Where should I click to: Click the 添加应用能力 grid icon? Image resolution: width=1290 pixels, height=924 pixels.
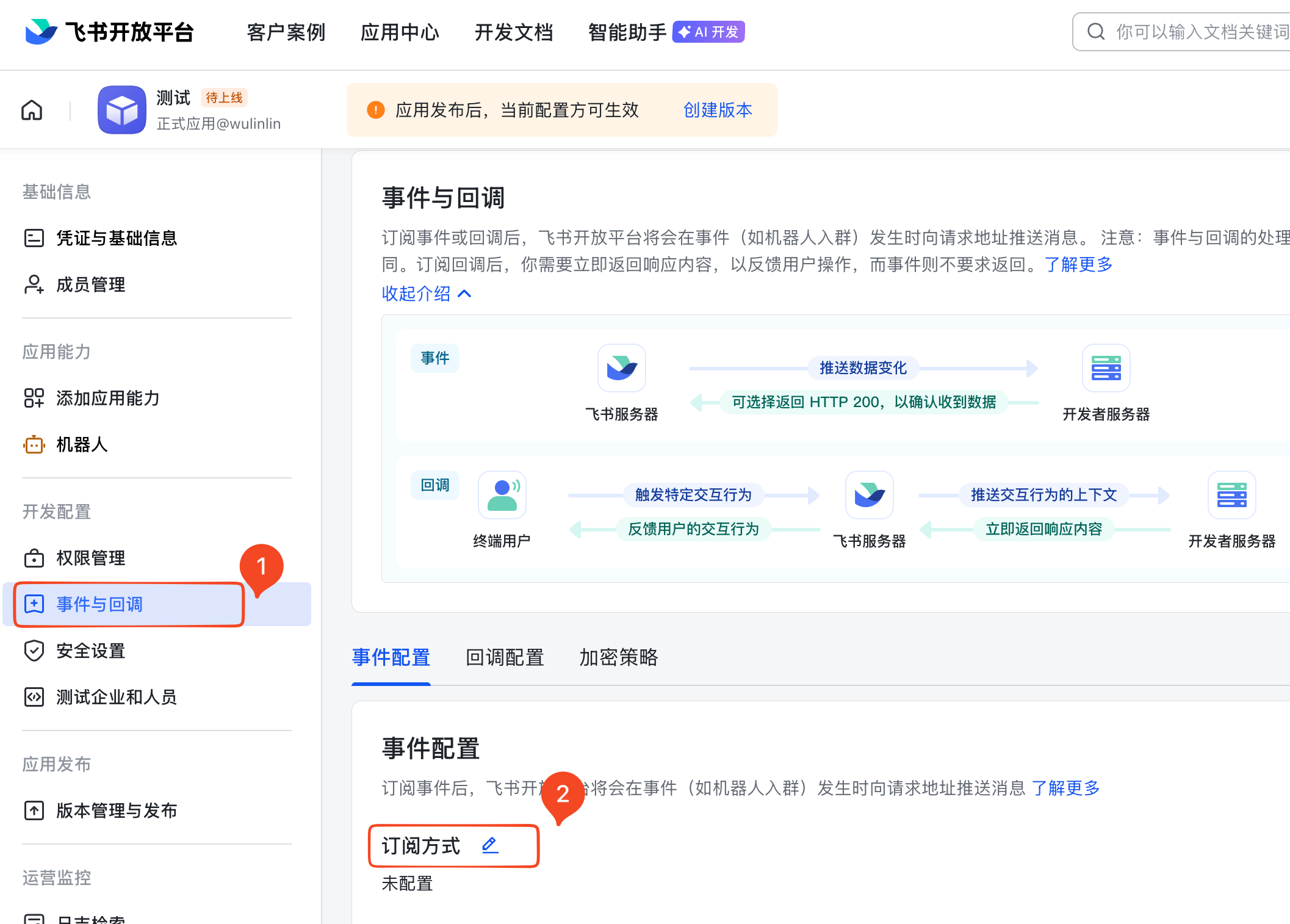34,398
